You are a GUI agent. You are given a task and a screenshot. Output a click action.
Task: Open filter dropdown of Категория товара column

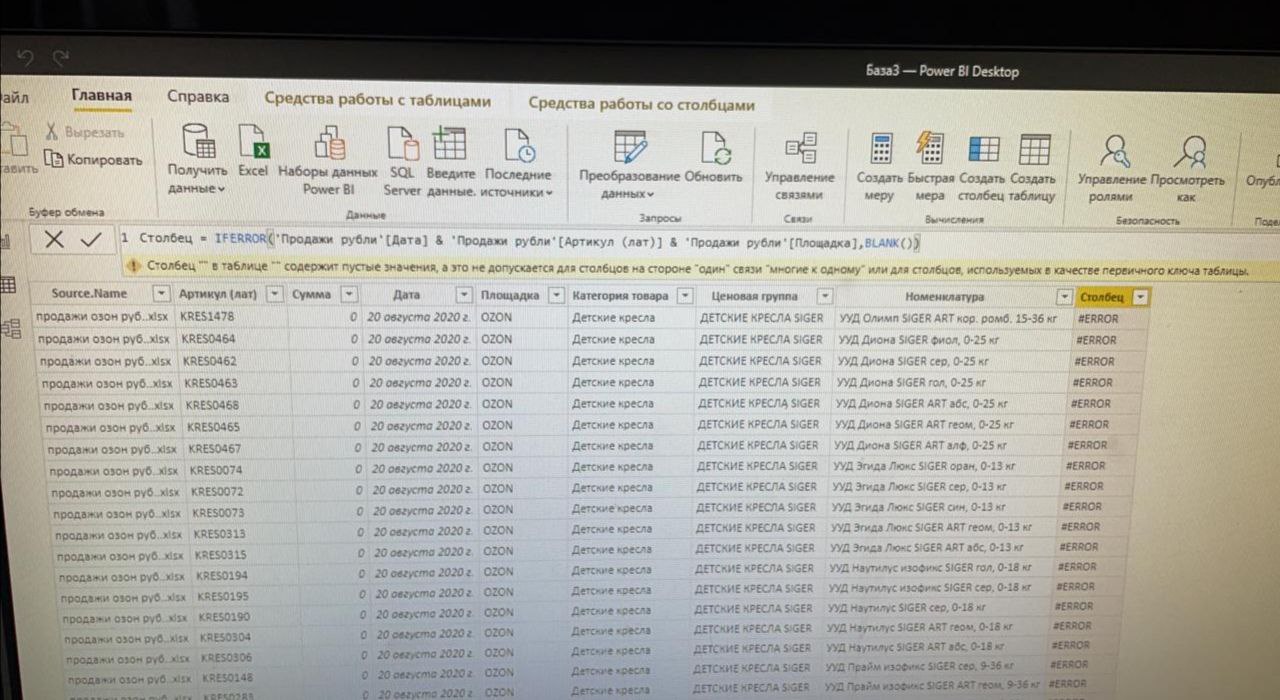685,296
